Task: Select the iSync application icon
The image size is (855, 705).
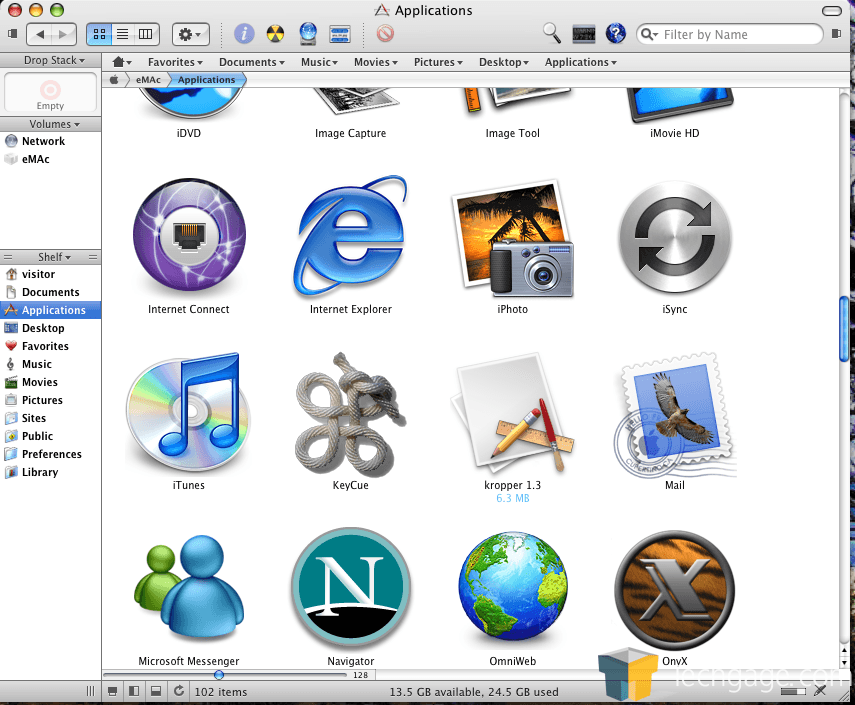Action: [675, 237]
